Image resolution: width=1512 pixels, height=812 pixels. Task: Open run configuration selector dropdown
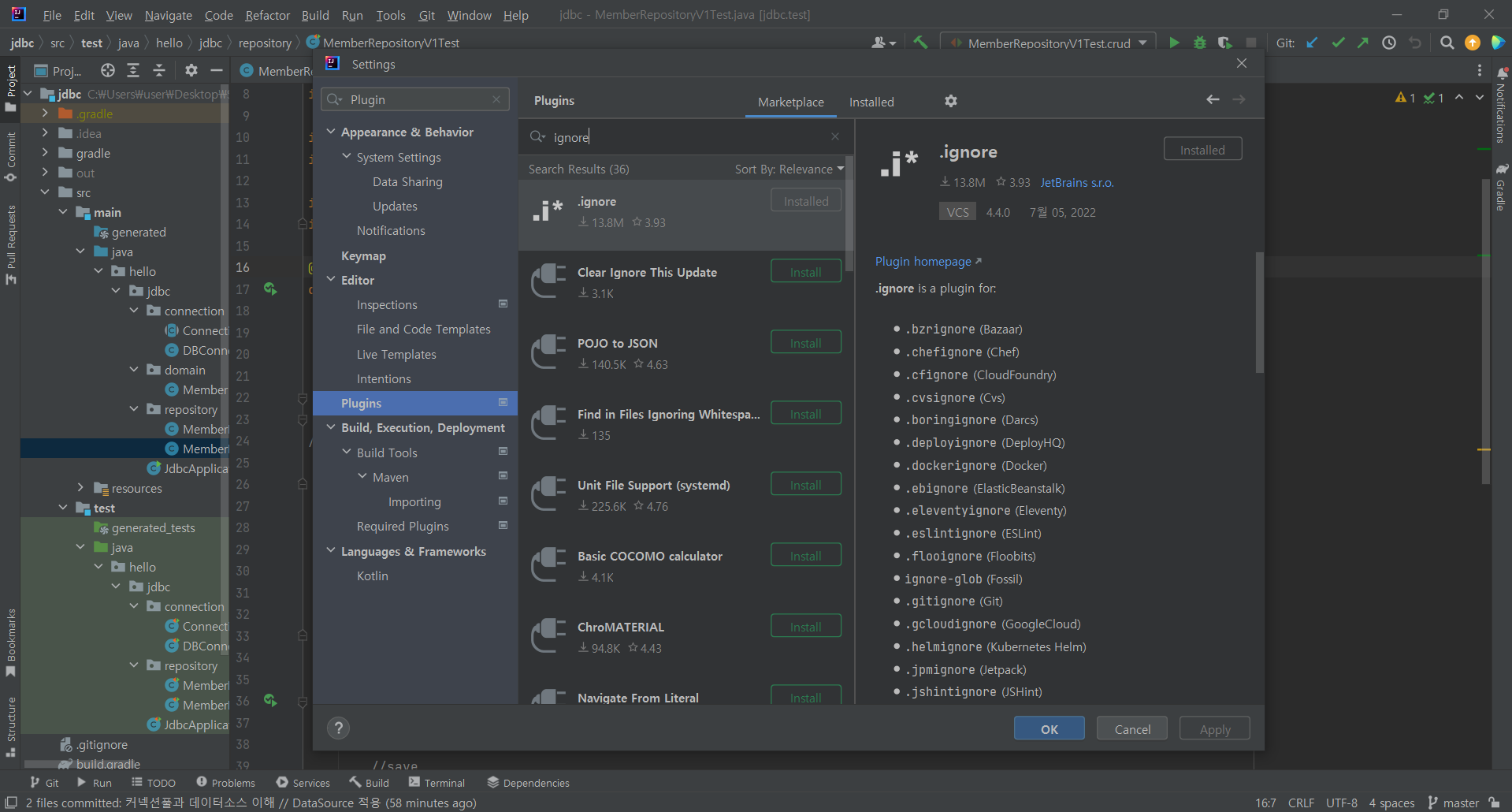pyautogui.click(x=1049, y=43)
